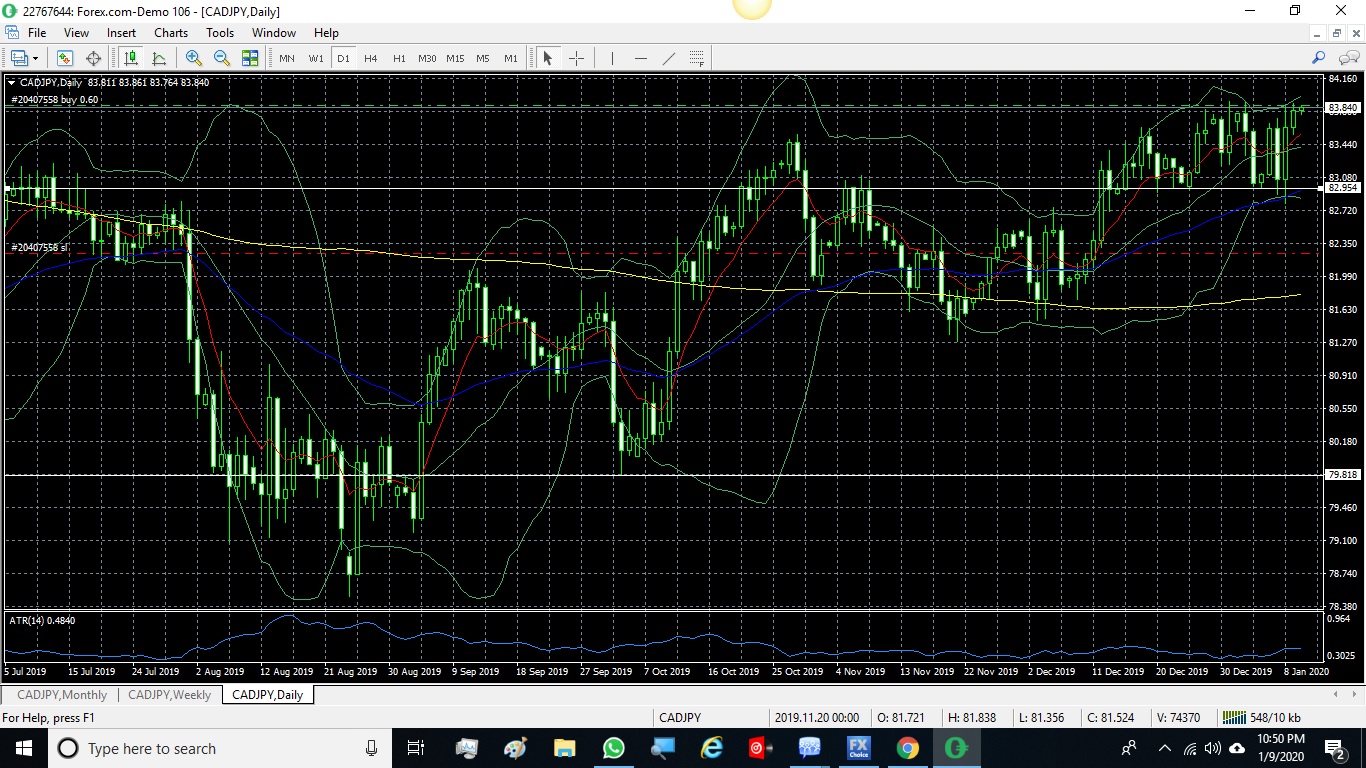Open Internet Explorer from taskbar

click(711, 748)
